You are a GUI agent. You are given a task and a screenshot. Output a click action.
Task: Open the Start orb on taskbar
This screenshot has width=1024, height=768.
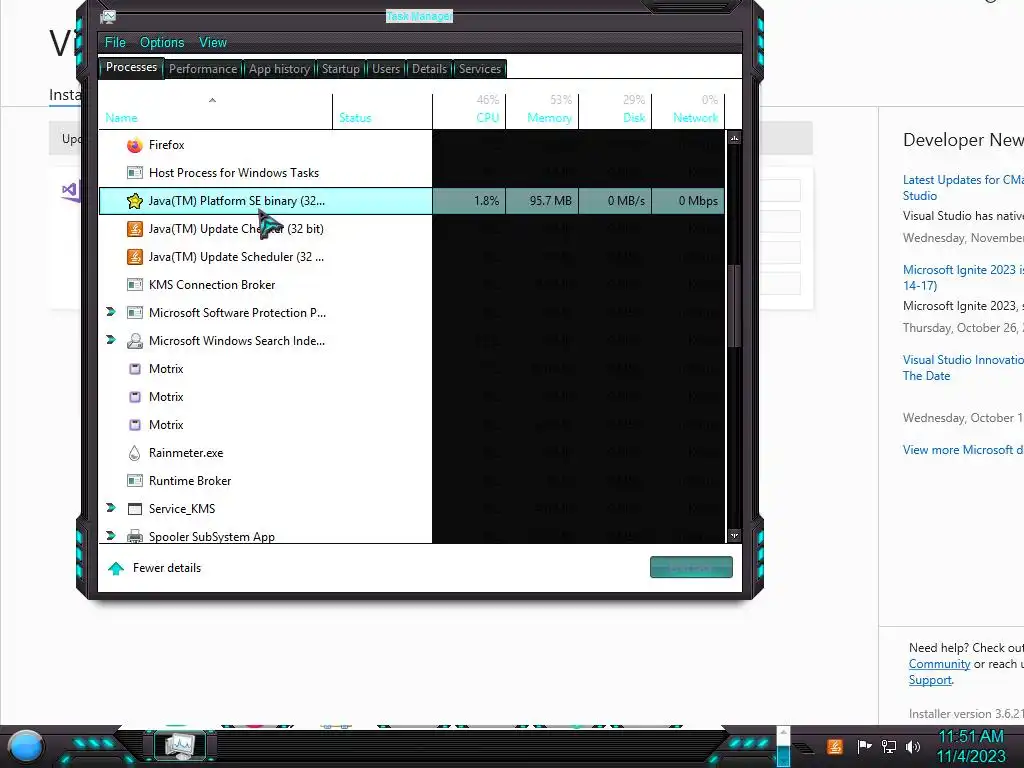[26, 747]
